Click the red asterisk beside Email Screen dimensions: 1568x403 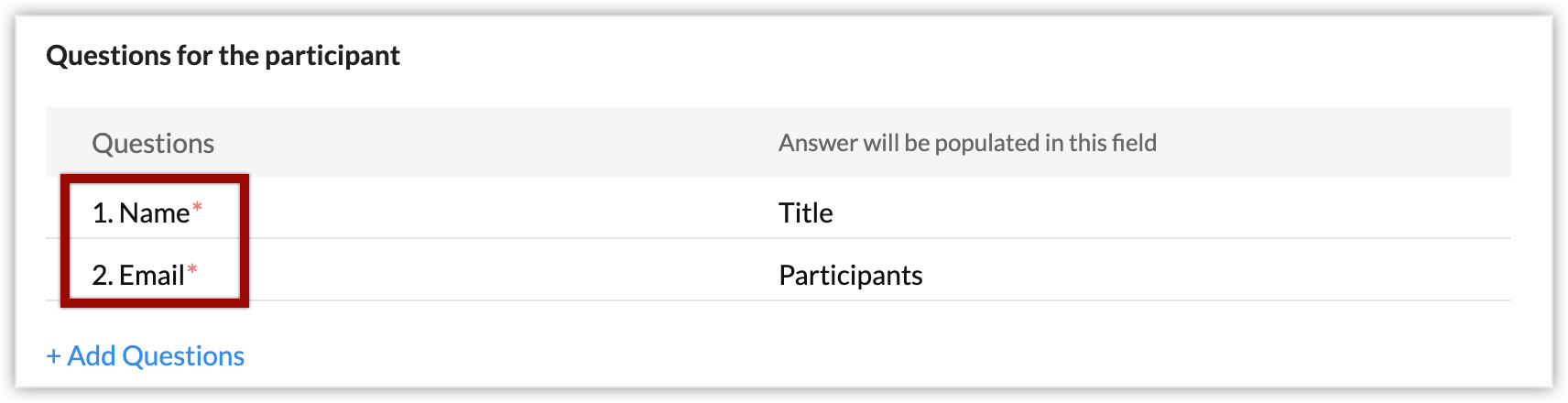coord(192,270)
